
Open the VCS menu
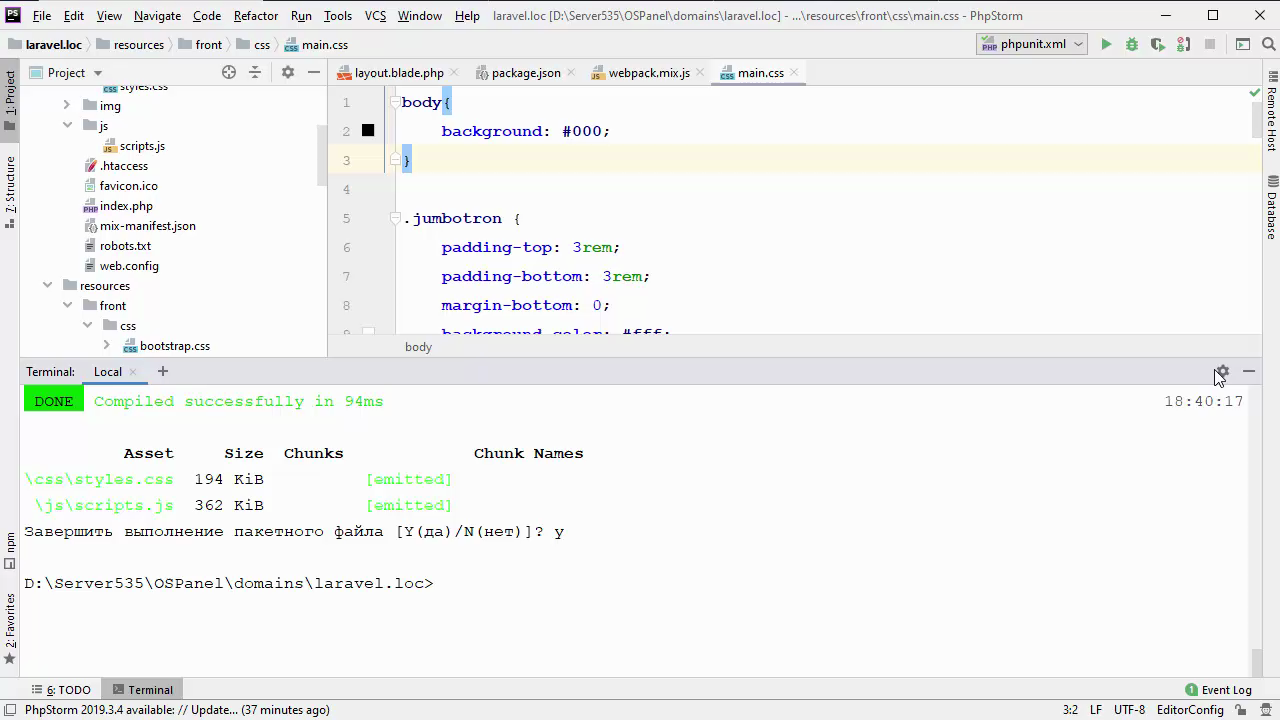click(x=375, y=16)
